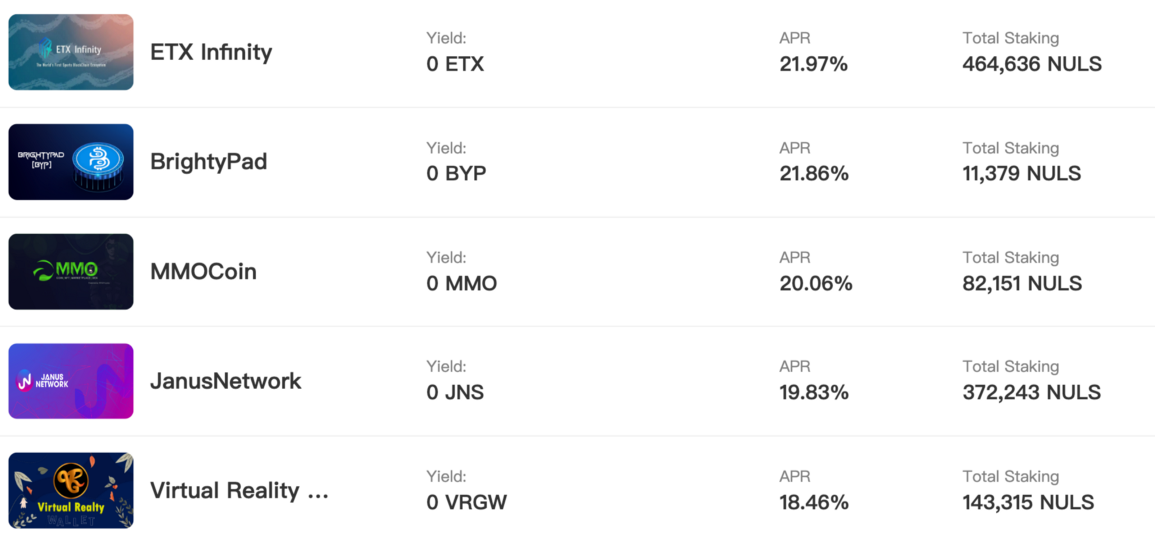This screenshot has width=1155, height=540.
Task: Click the 11,379 NULS total staking figure
Action: coord(1022,174)
